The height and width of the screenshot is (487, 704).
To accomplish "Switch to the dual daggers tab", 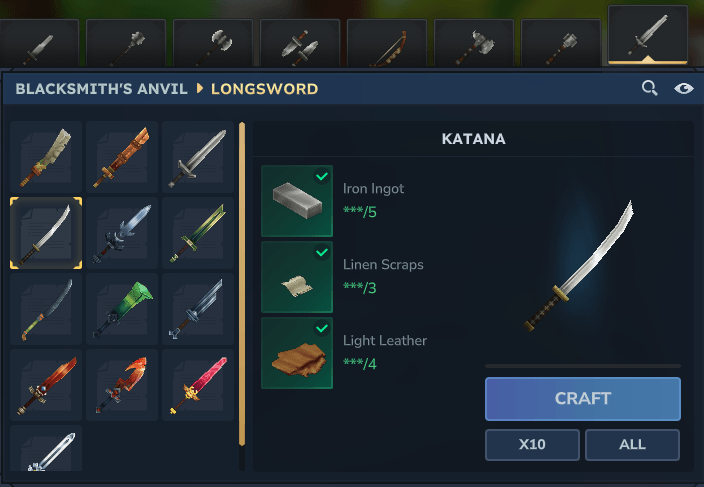I will point(300,44).
